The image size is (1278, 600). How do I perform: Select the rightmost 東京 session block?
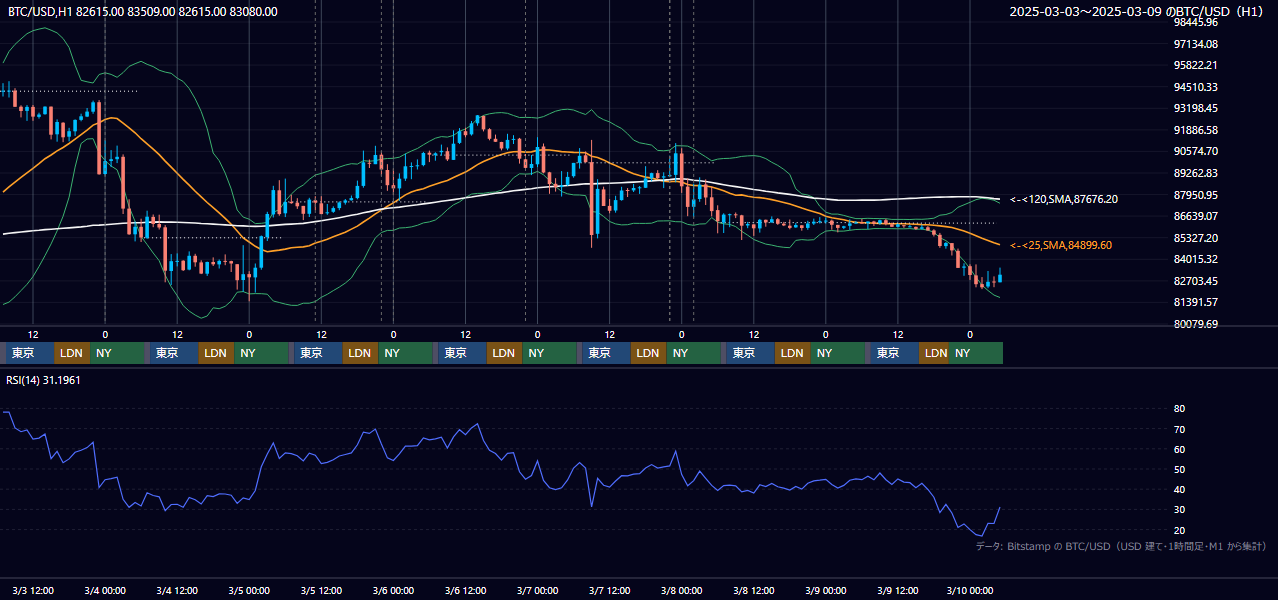894,353
